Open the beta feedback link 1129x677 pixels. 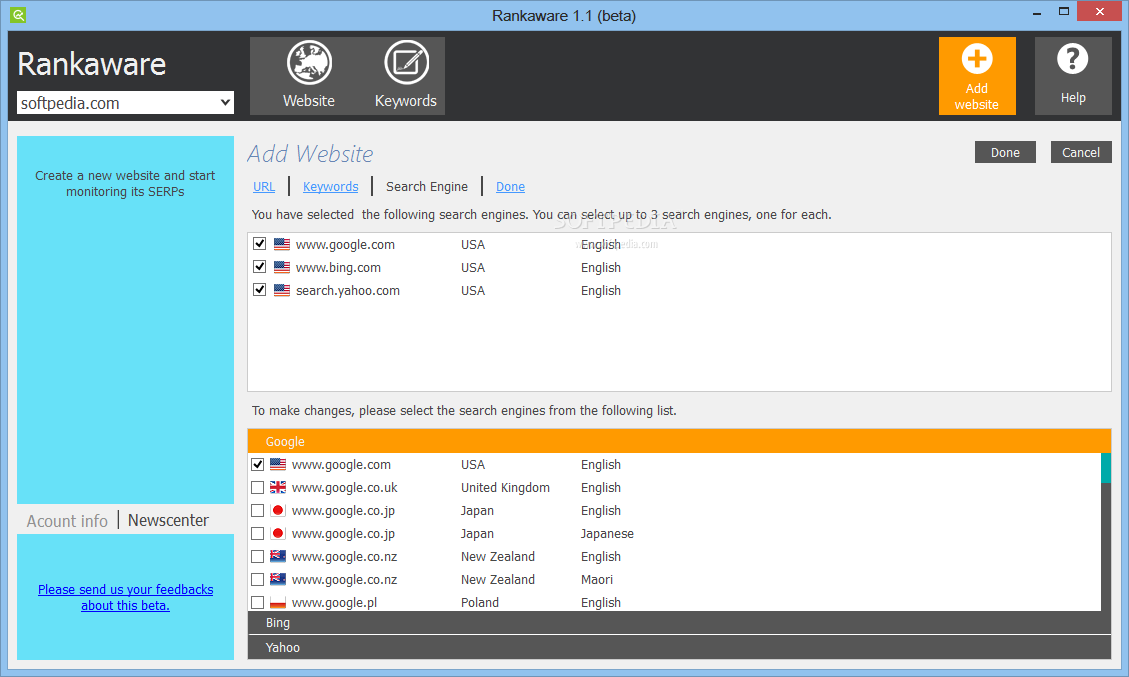(x=125, y=597)
